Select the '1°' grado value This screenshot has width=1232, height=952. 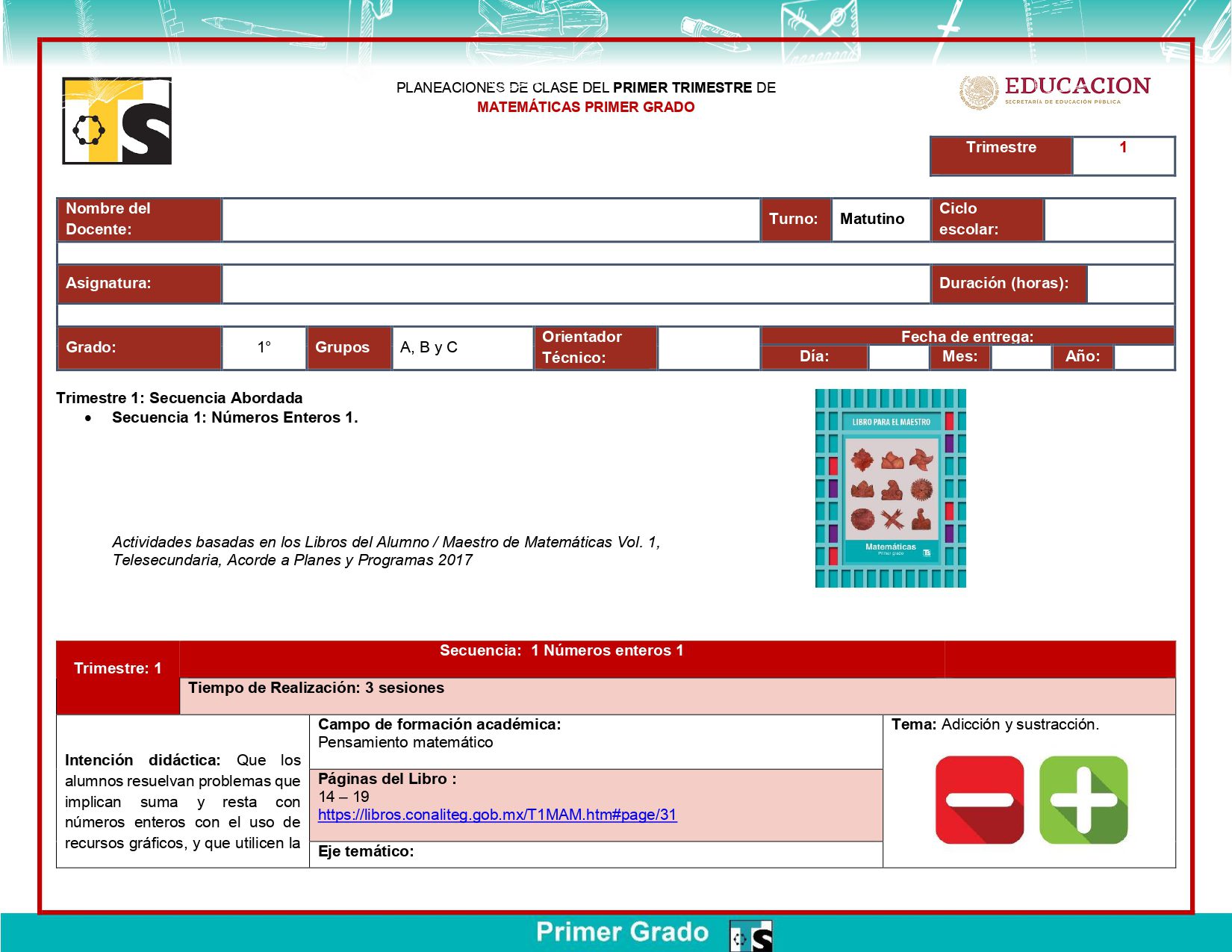tap(264, 347)
